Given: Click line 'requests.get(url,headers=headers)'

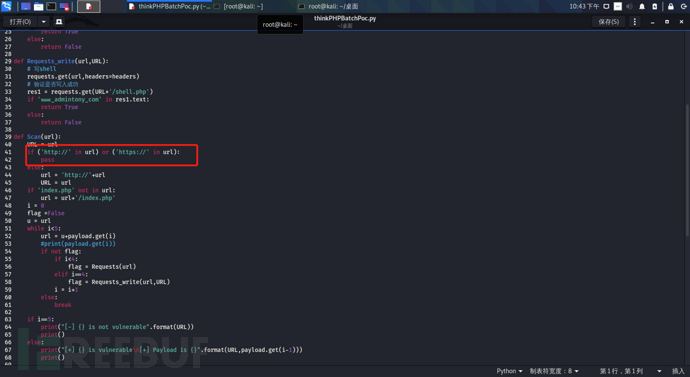Looking at the screenshot, I should (83, 77).
